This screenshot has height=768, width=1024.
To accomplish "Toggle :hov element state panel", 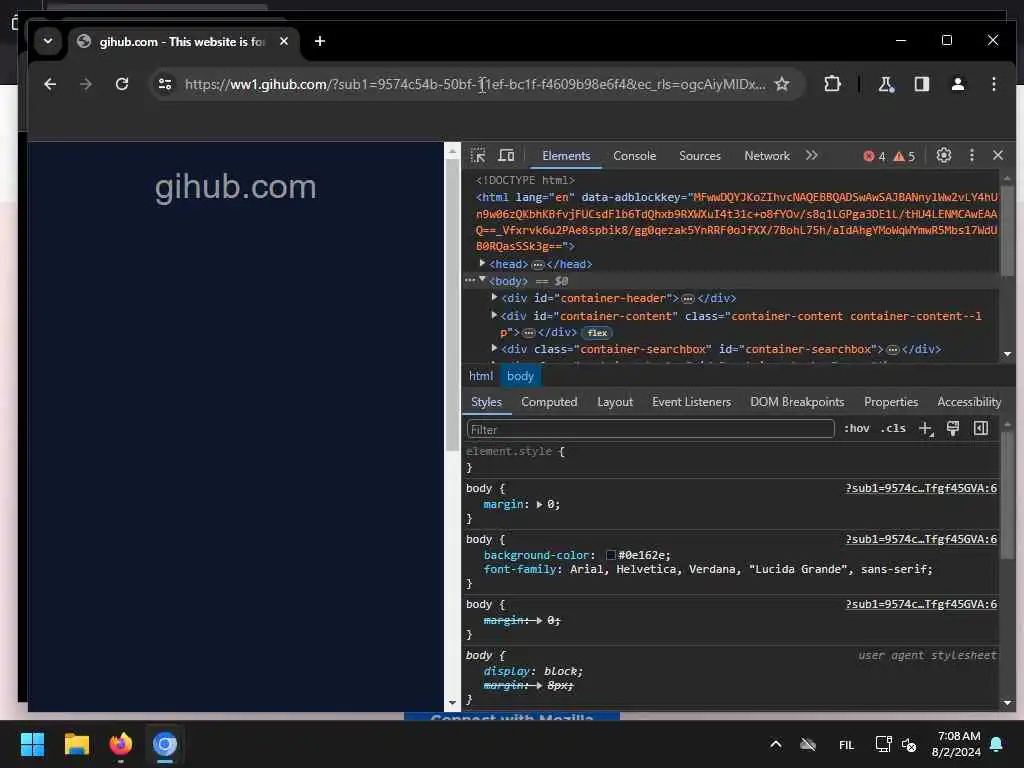I will click(856, 428).
